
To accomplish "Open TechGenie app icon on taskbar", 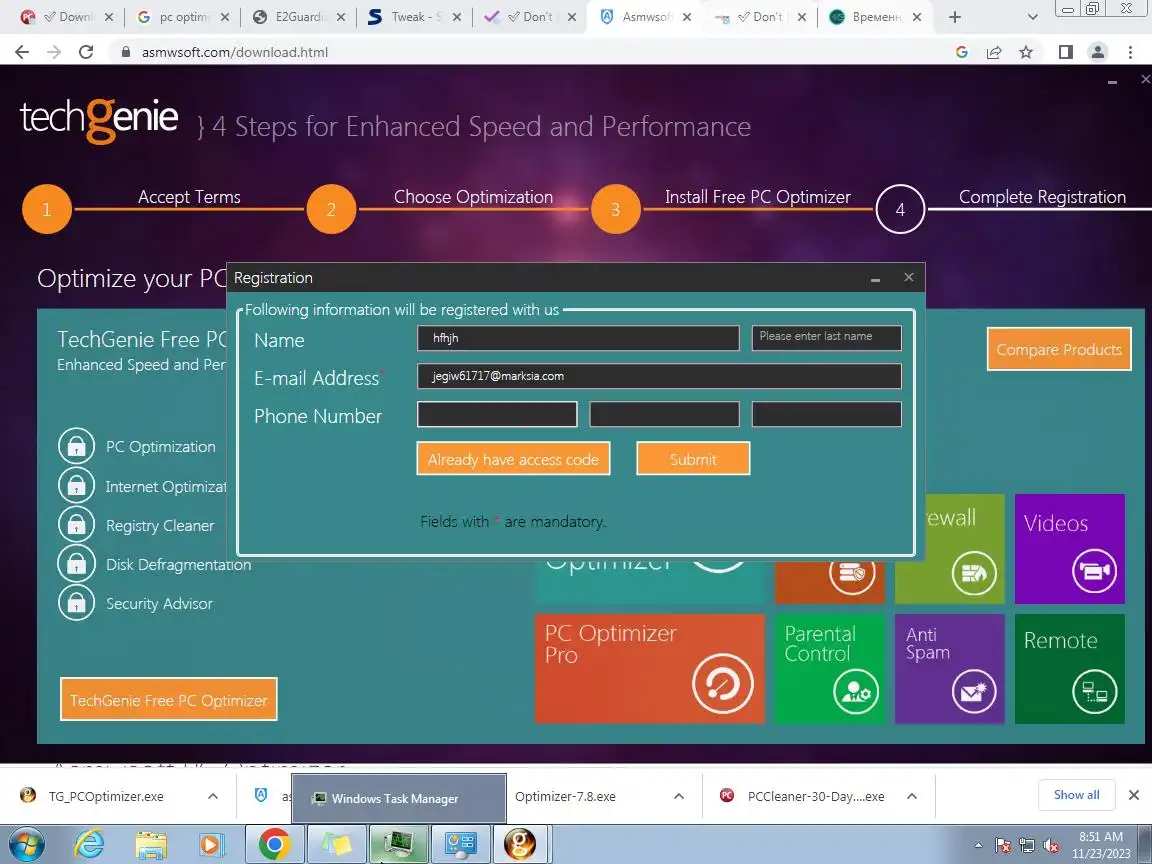I will pos(519,845).
